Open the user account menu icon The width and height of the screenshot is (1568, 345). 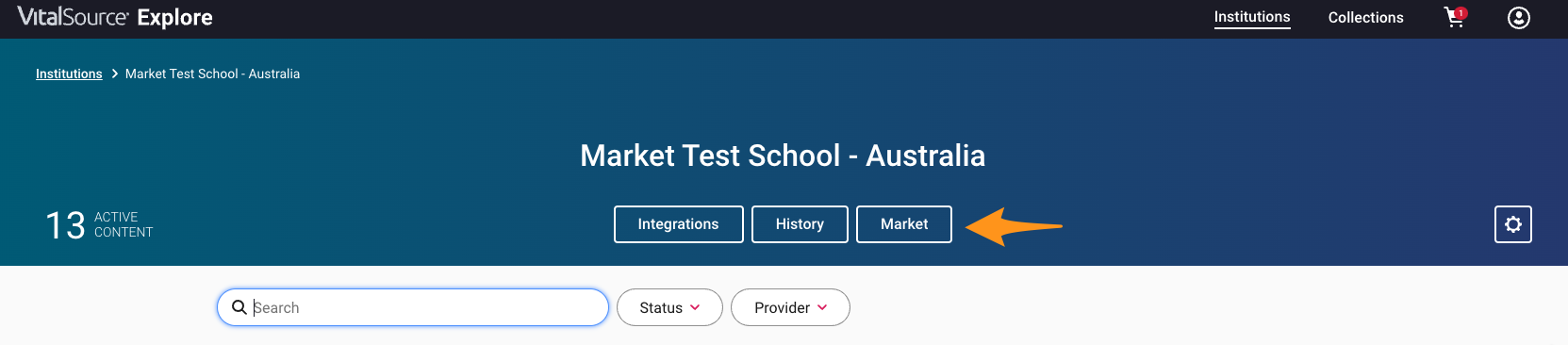pos(1518,18)
